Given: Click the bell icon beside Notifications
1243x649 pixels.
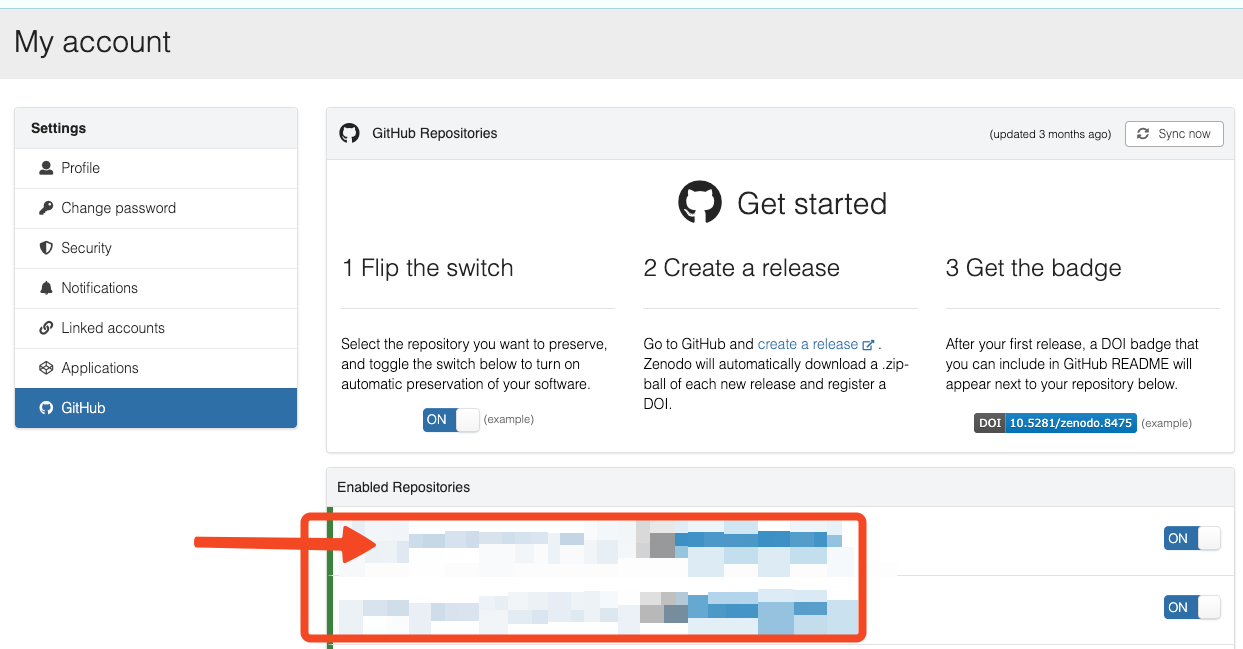Looking at the screenshot, I should [x=46, y=288].
